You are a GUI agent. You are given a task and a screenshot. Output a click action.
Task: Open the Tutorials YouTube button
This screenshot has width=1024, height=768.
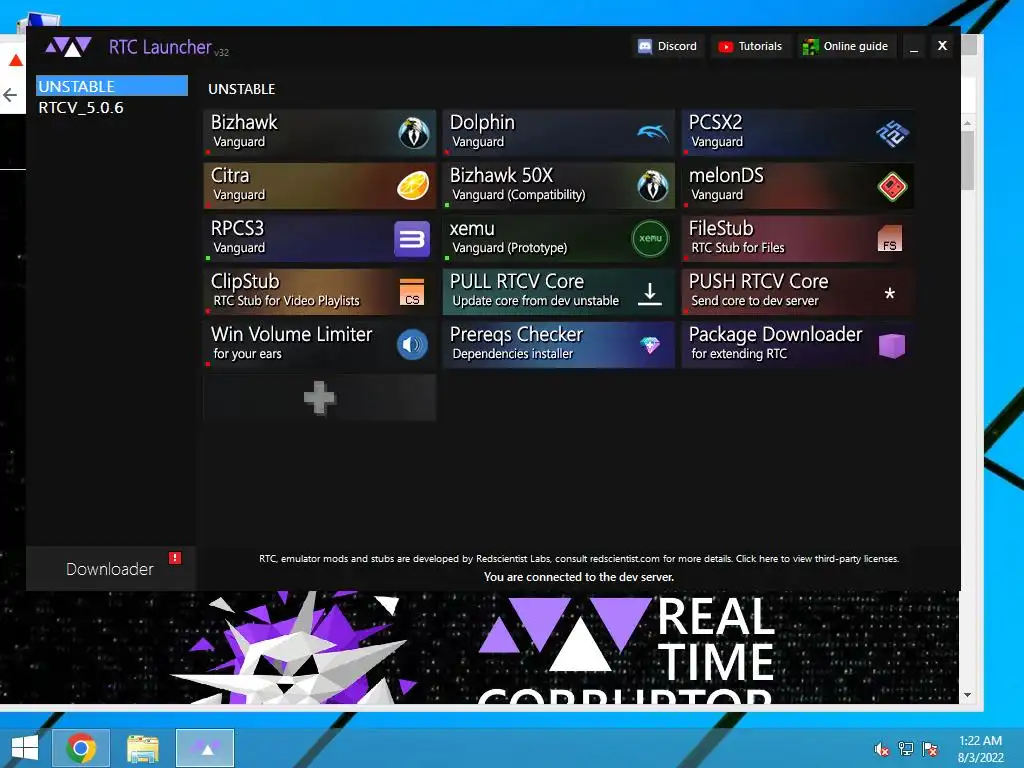pos(750,46)
